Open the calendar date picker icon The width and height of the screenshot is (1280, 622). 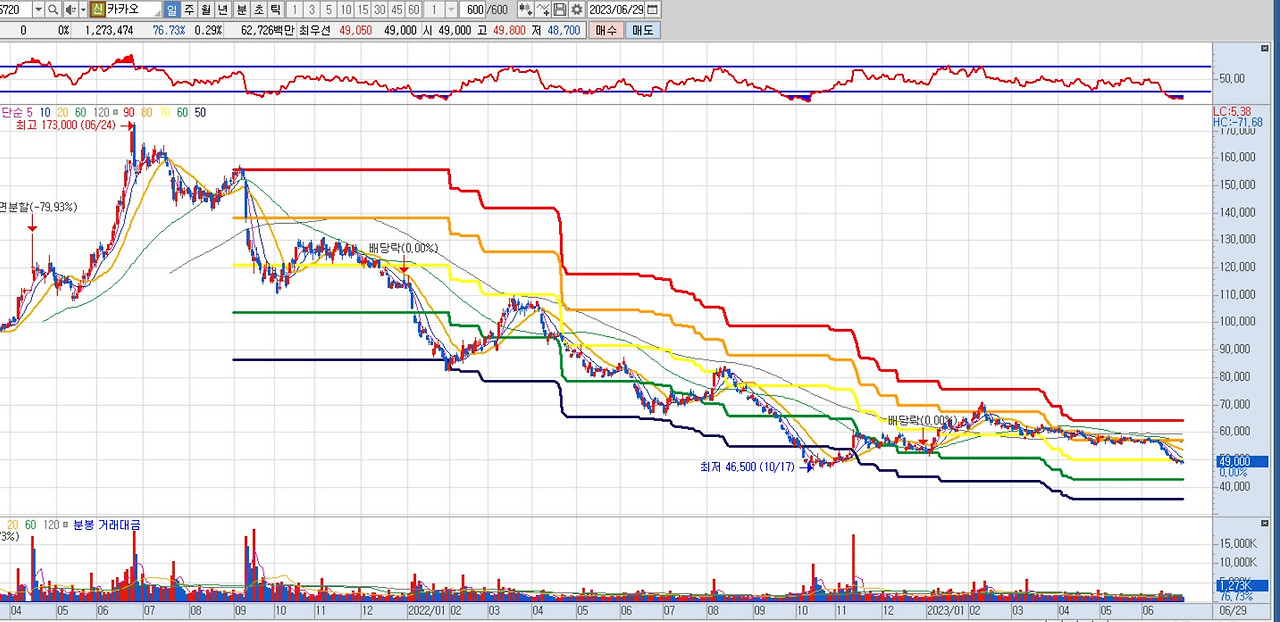click(653, 9)
